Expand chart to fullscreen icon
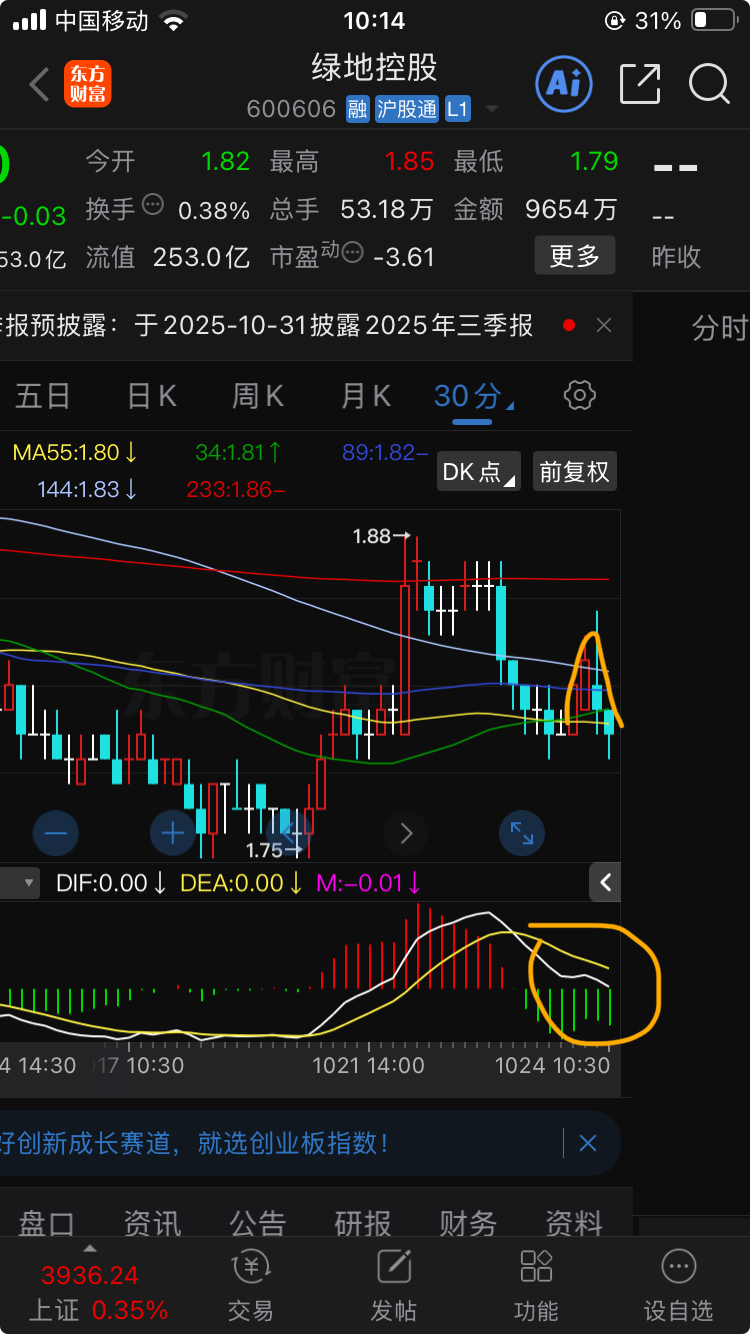The width and height of the screenshot is (750, 1334). (x=522, y=832)
